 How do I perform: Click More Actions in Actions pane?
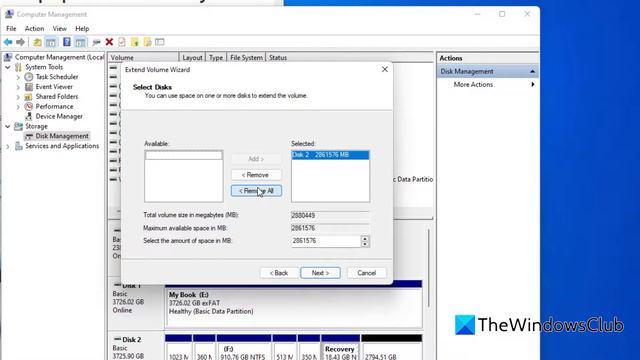(473, 84)
